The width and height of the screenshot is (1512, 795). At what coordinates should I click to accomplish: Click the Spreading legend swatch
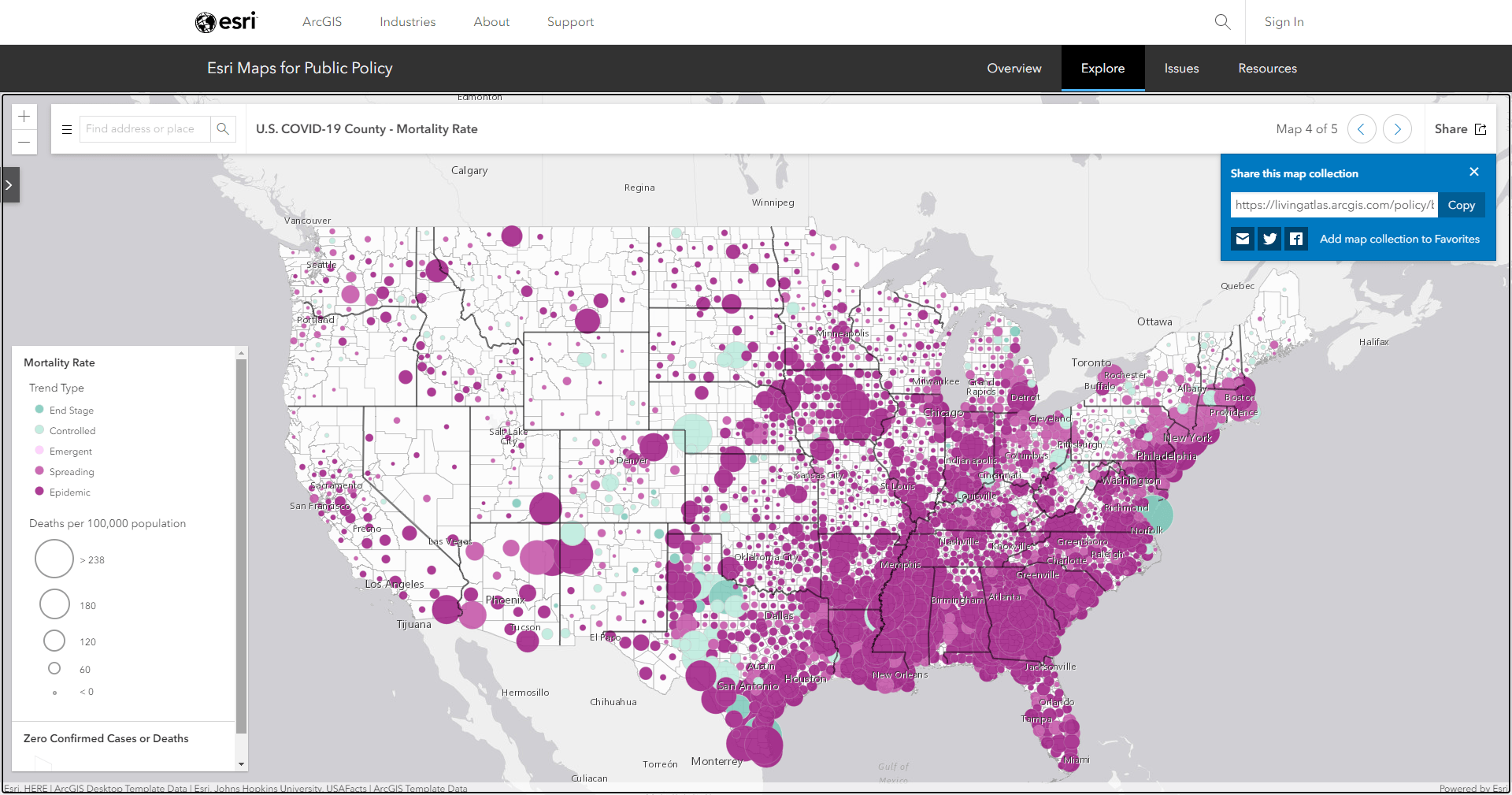pos(39,471)
